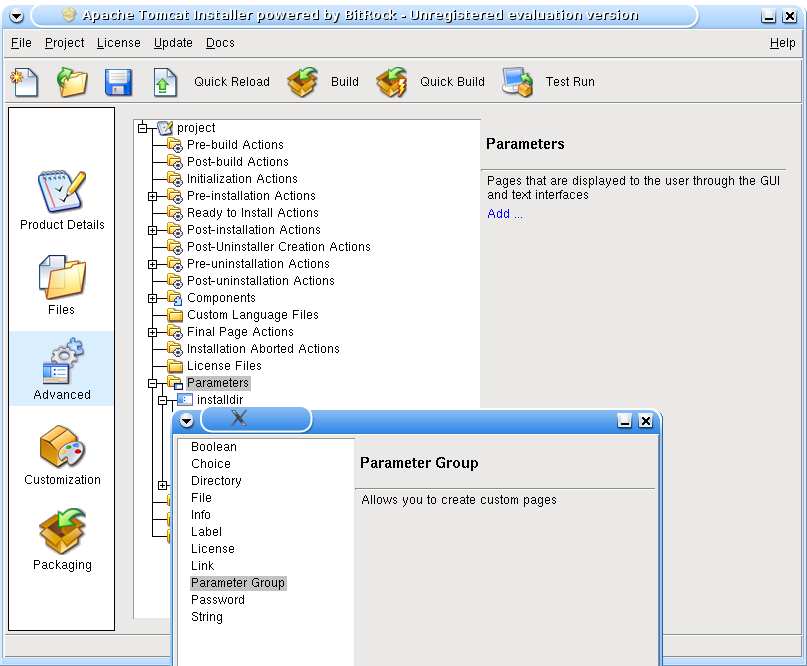Click the Test Run monitor icon
This screenshot has width=807, height=666.
click(517, 82)
